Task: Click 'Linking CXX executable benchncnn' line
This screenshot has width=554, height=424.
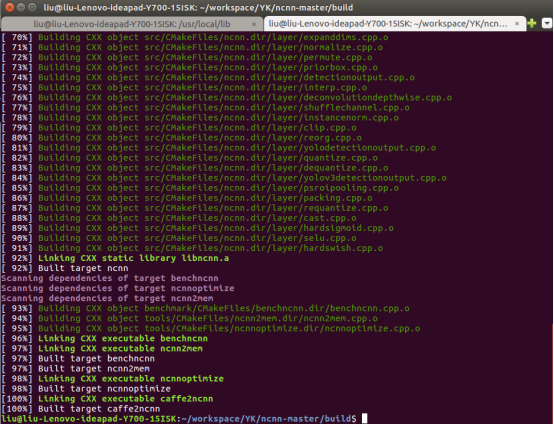Action: coord(105,338)
